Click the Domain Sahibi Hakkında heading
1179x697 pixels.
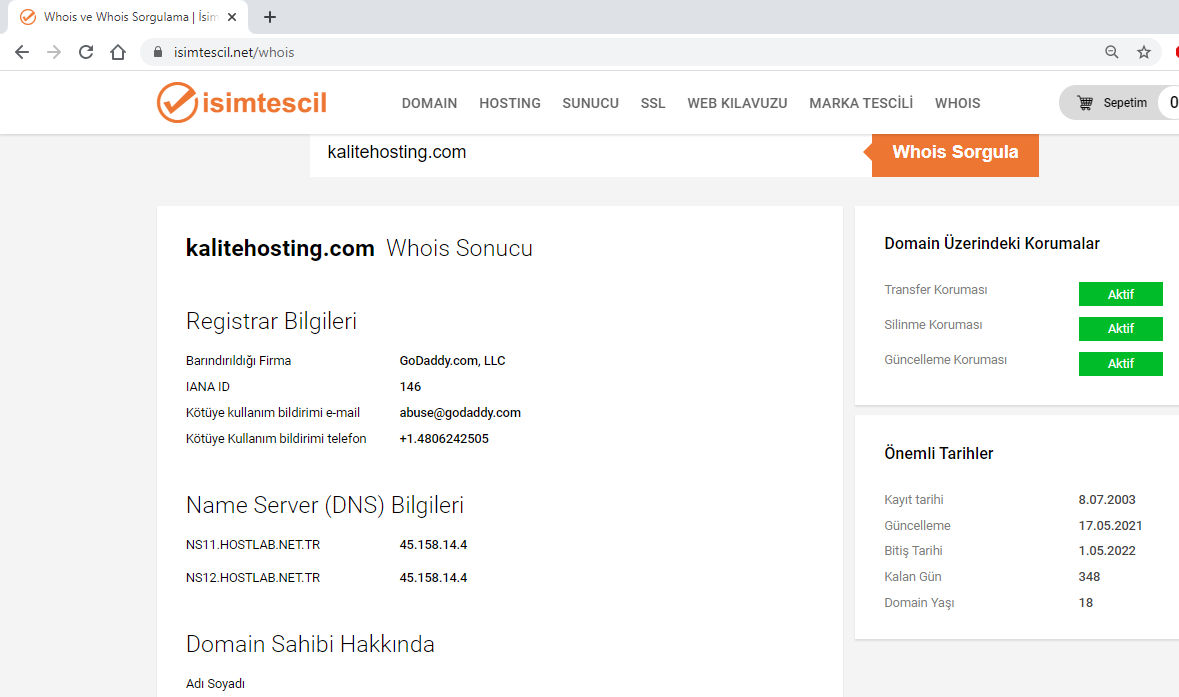click(310, 644)
